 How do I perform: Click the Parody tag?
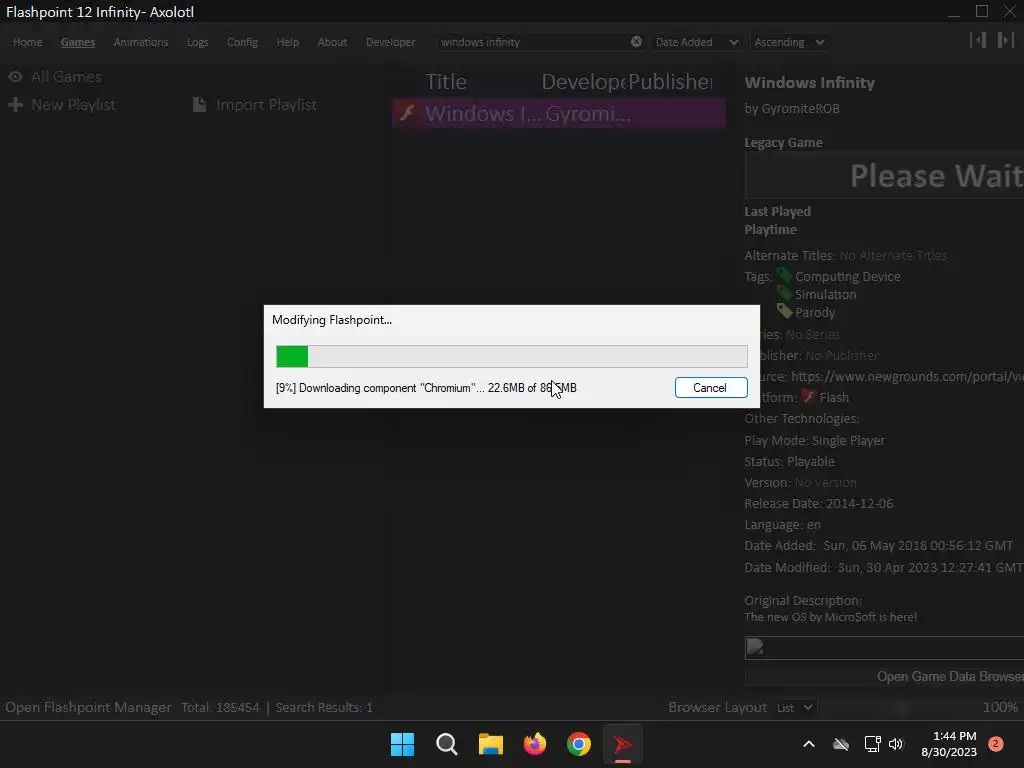point(815,312)
